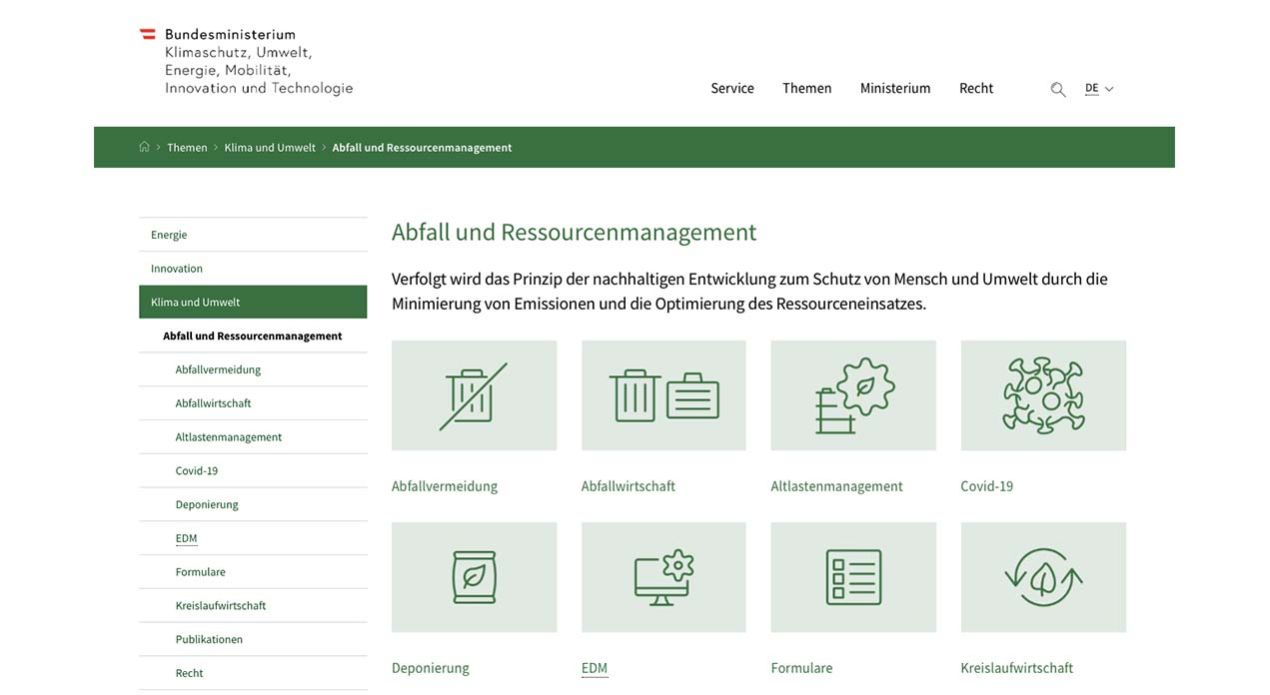Open Kreislaufwirtschaft in the sidebar
Image resolution: width=1270 pixels, height=695 pixels.
[253, 606]
